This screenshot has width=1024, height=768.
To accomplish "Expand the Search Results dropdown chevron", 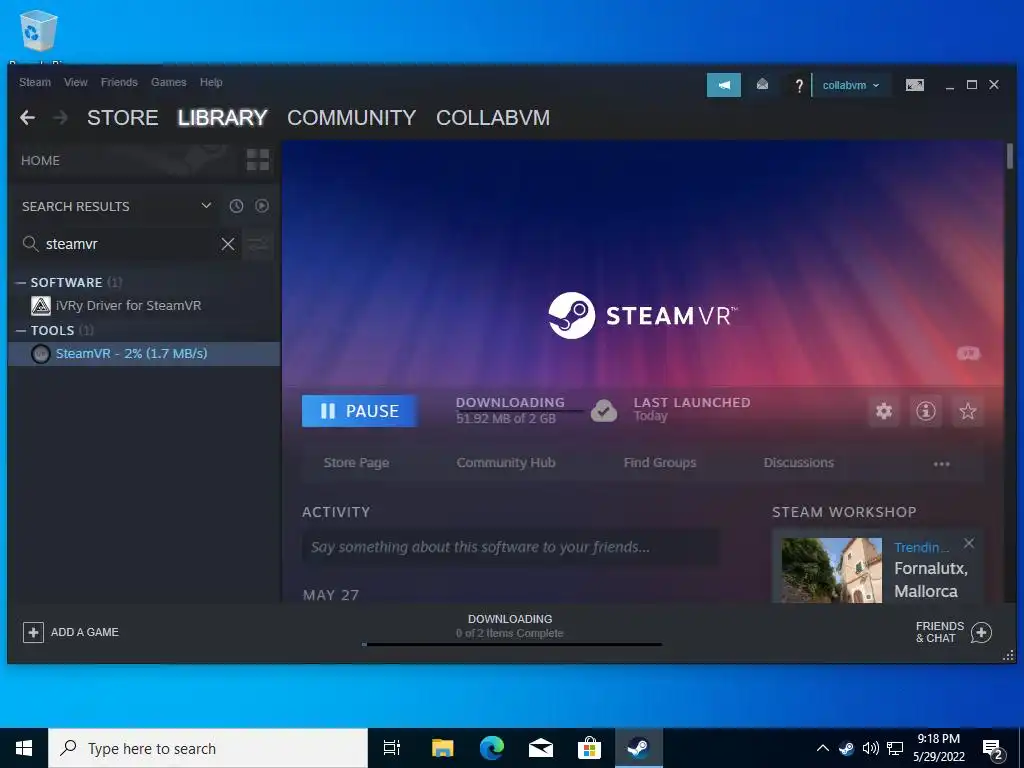I will (206, 206).
